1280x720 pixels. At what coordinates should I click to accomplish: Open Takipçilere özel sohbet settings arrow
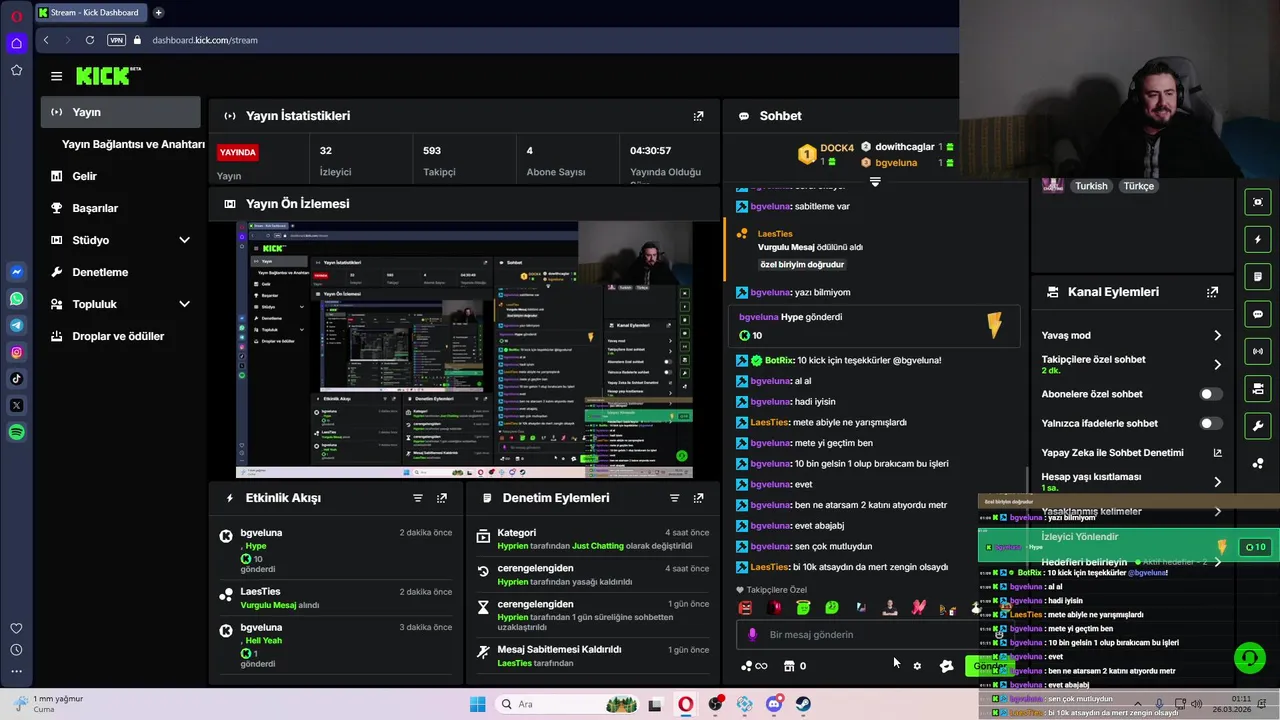(1217, 365)
